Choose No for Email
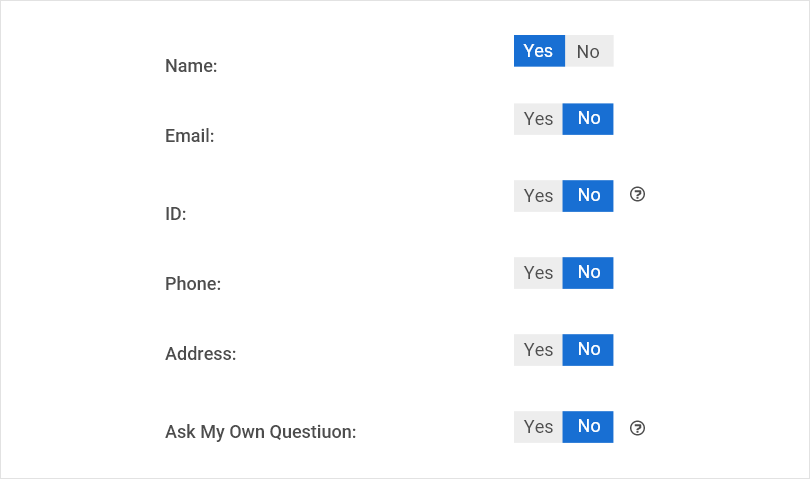810x479 pixels. point(589,119)
